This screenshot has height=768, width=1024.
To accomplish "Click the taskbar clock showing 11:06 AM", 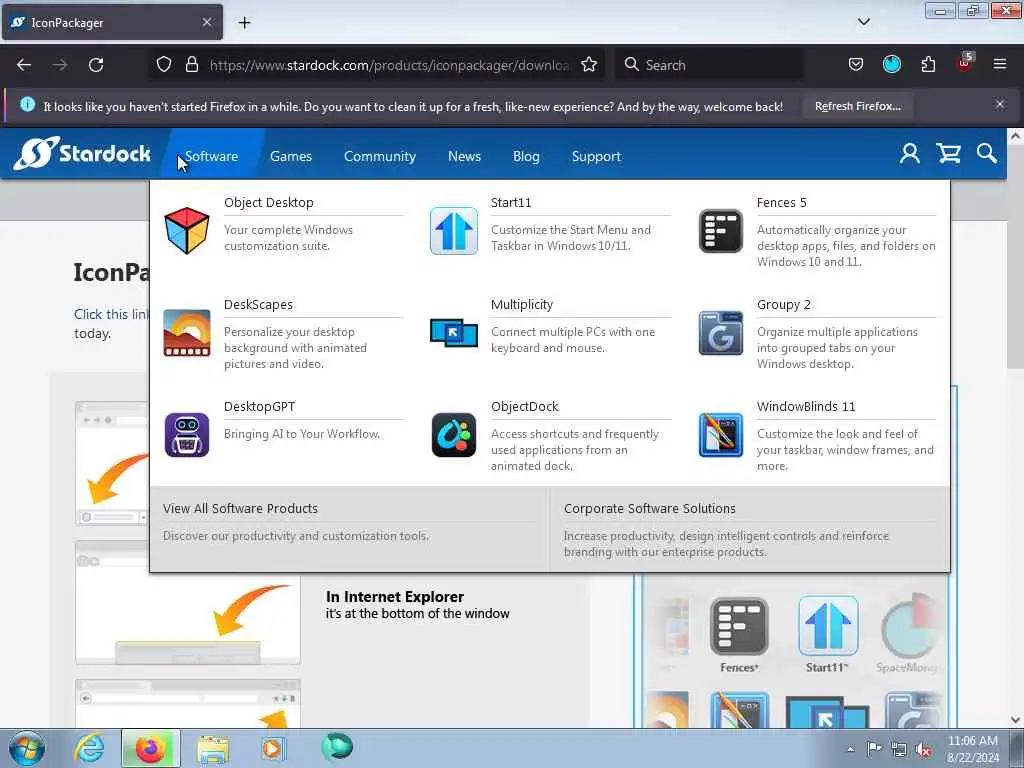I will (972, 749).
